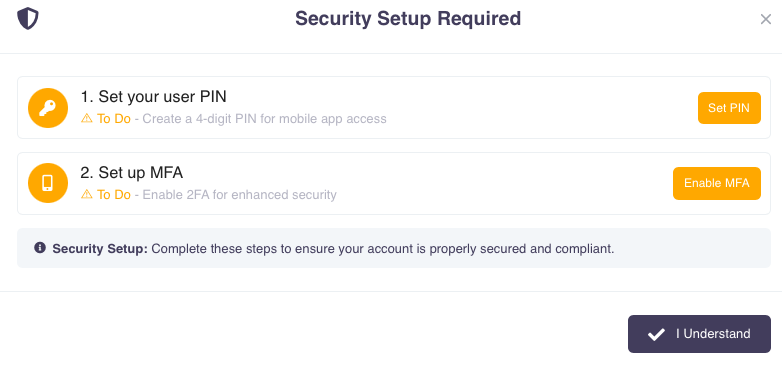782x367 pixels.
Task: Click the Set PIN button
Action: (x=729, y=108)
